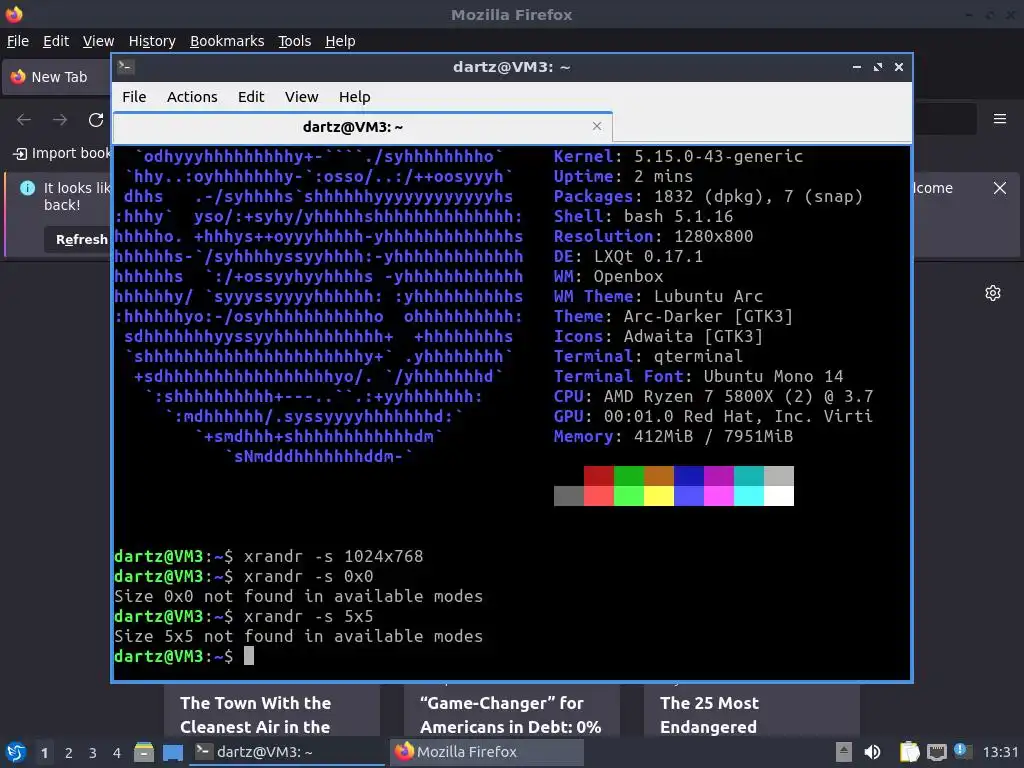1024x768 pixels.
Task: Switch to virtual desktop 2
Action: pyautogui.click(x=69, y=753)
